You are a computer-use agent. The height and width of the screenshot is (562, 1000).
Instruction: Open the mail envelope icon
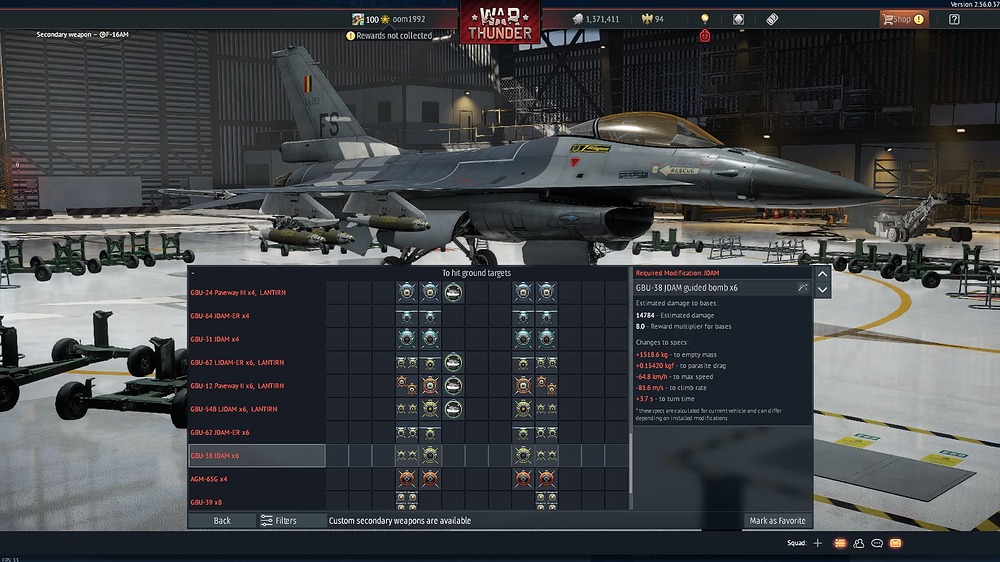[895, 543]
